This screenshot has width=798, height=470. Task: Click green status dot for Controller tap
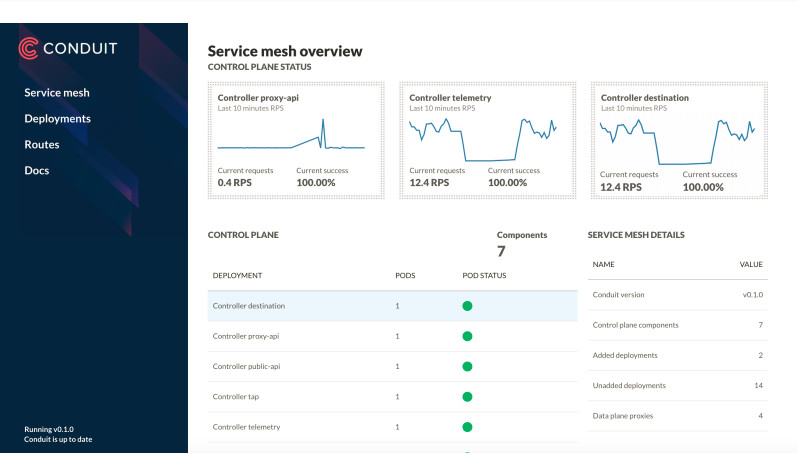tap(467, 397)
